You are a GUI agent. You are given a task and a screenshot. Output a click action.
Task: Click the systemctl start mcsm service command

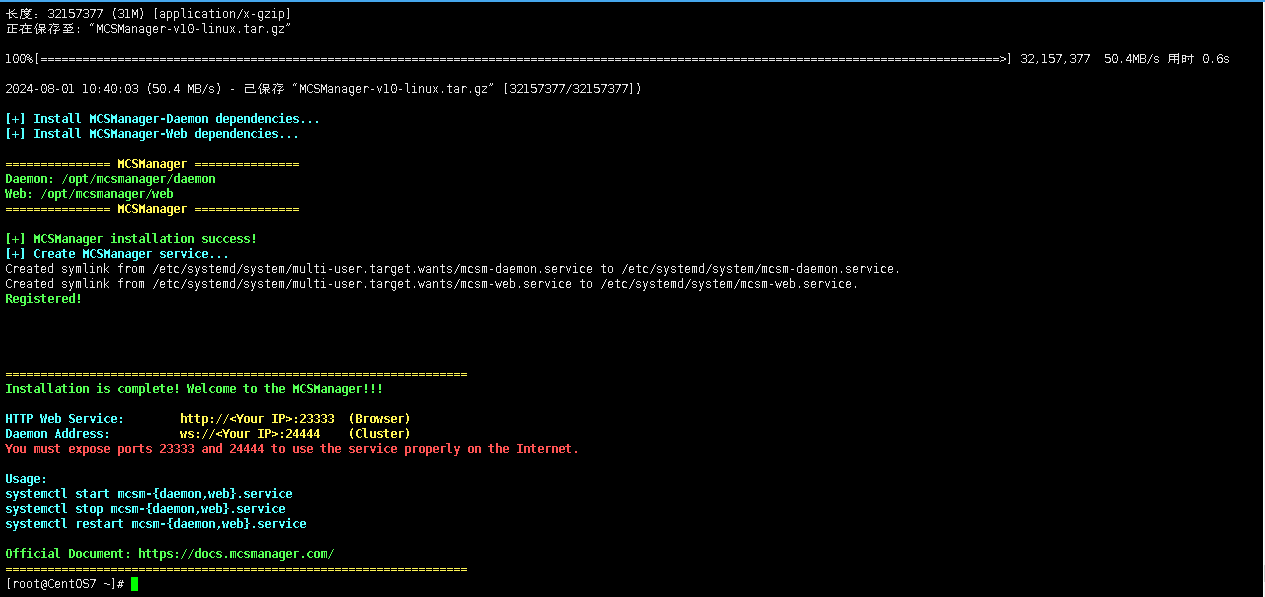point(148,494)
